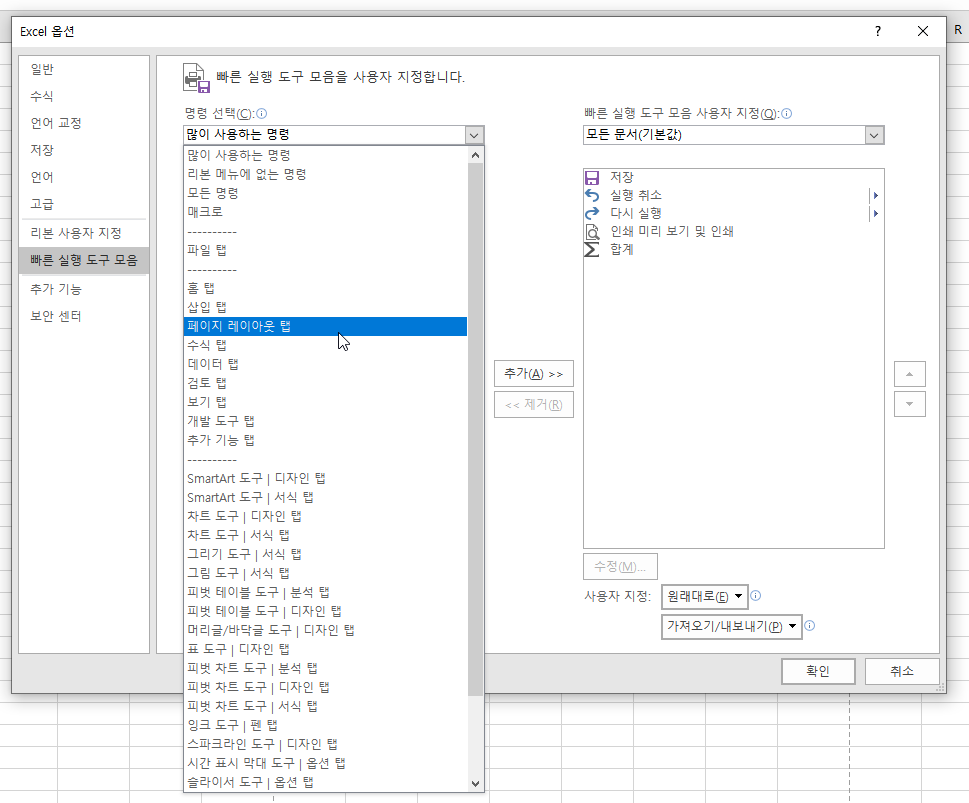Close the Excel 옵션 dialog

[x=923, y=31]
